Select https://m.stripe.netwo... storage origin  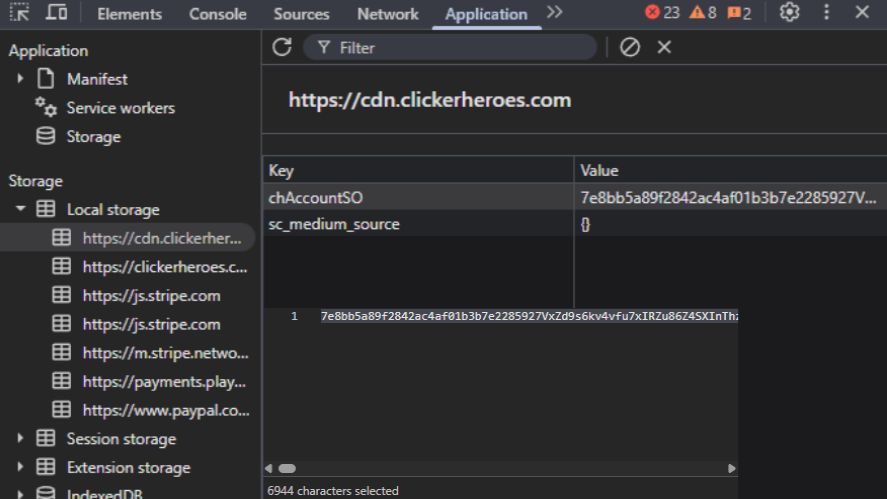coord(165,353)
